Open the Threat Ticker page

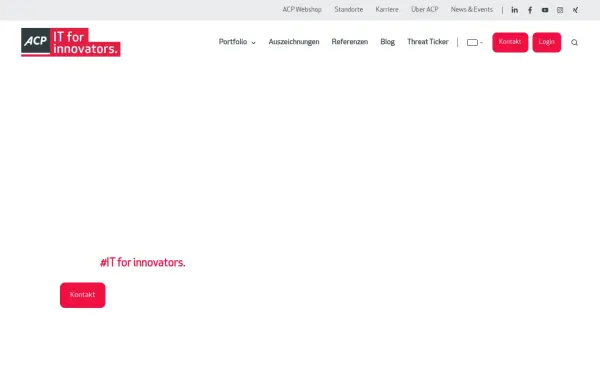[427, 42]
